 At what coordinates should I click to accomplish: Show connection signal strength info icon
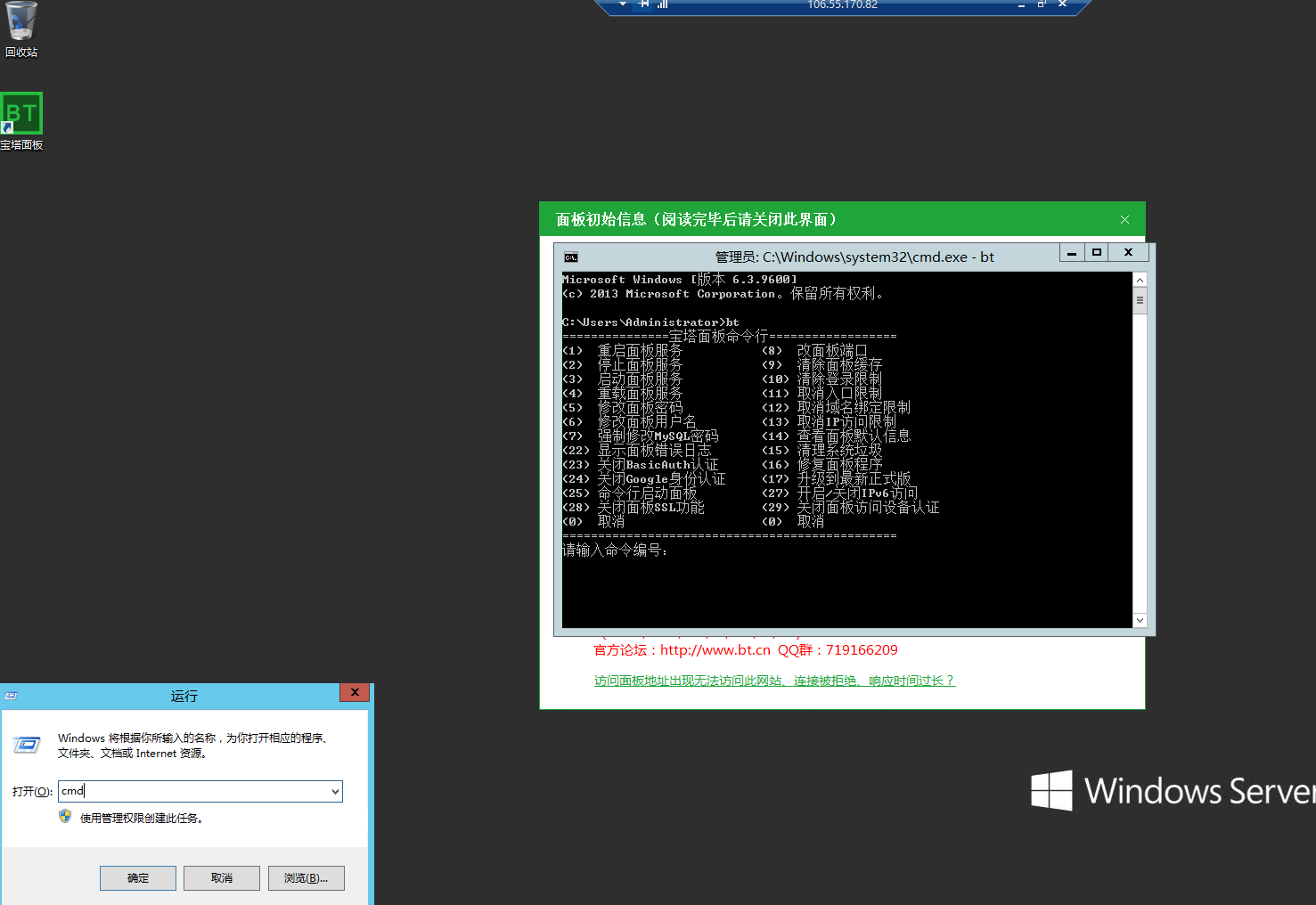tap(663, 4)
